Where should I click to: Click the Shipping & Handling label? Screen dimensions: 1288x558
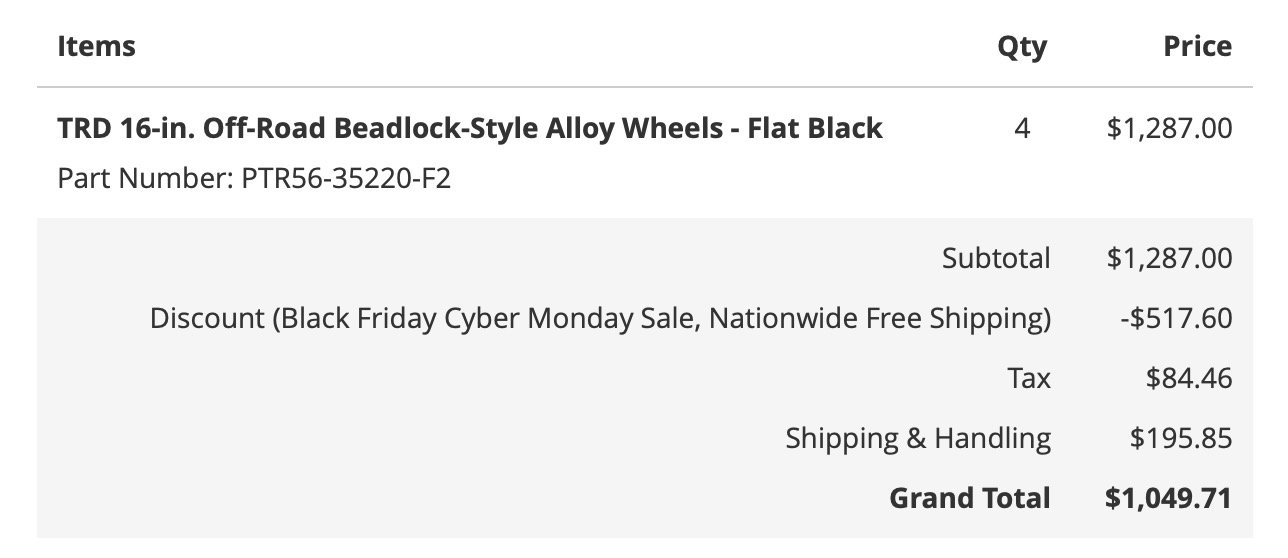pos(918,438)
